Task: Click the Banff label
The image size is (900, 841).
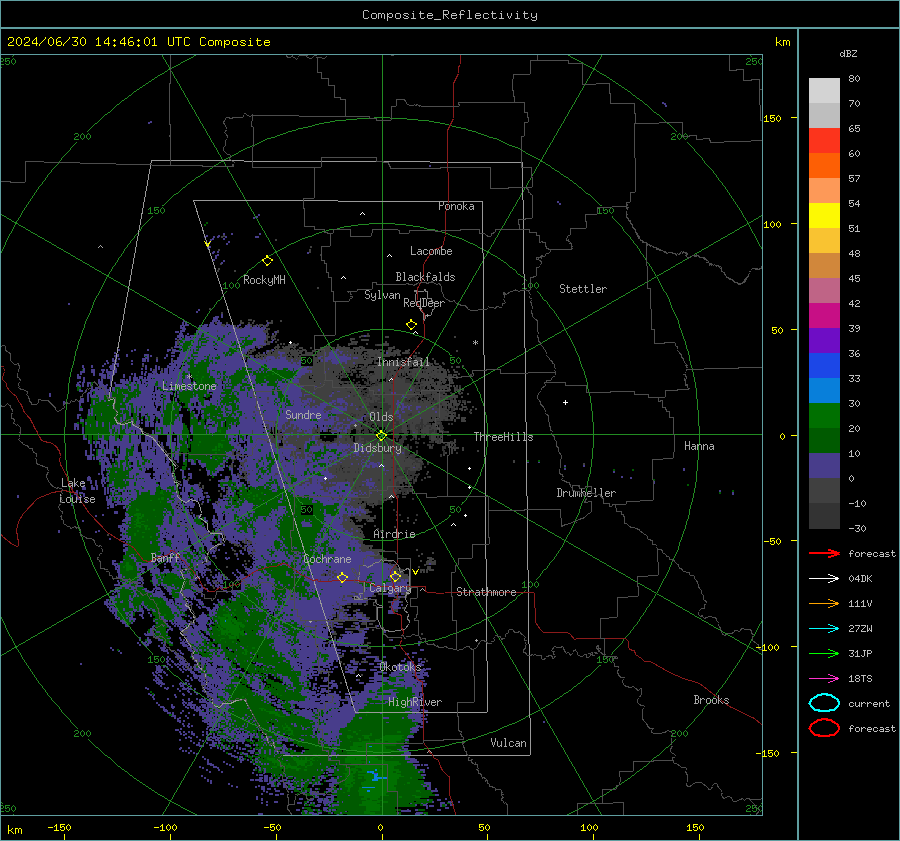Action: [x=165, y=557]
